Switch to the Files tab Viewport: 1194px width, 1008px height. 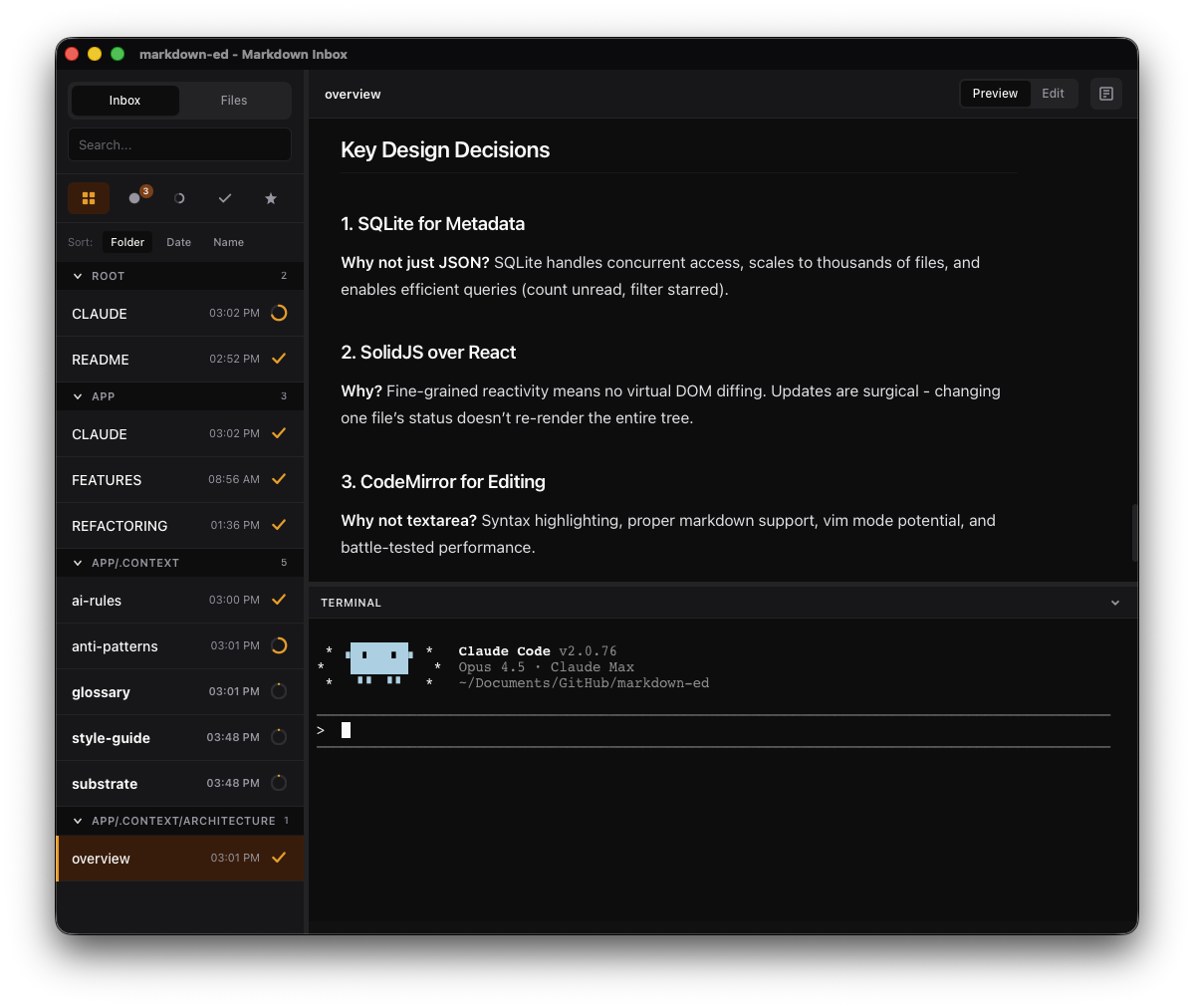pos(233,100)
